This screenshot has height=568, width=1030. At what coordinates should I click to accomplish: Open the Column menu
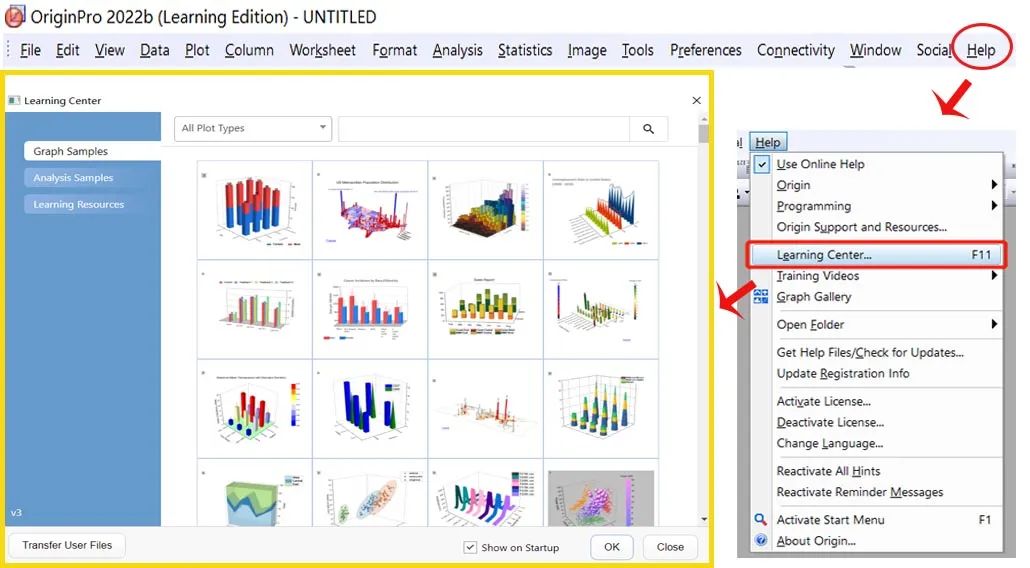coord(249,51)
